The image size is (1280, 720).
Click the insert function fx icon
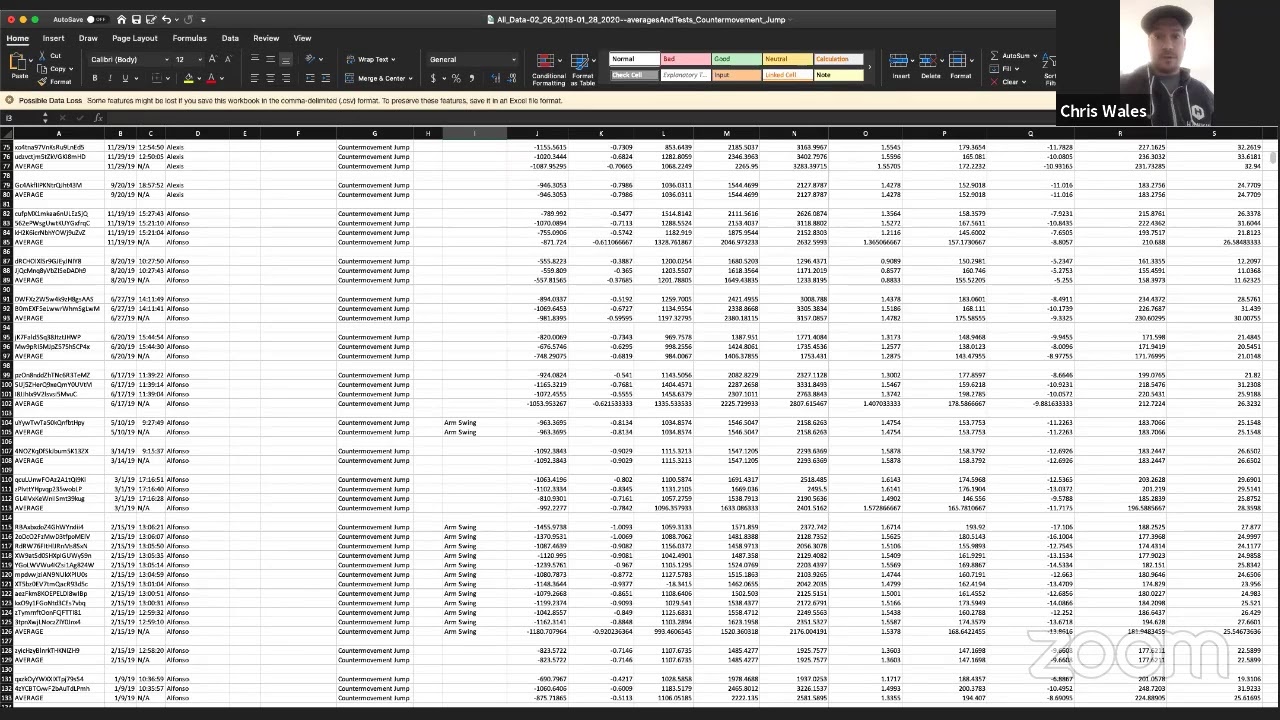[98, 118]
